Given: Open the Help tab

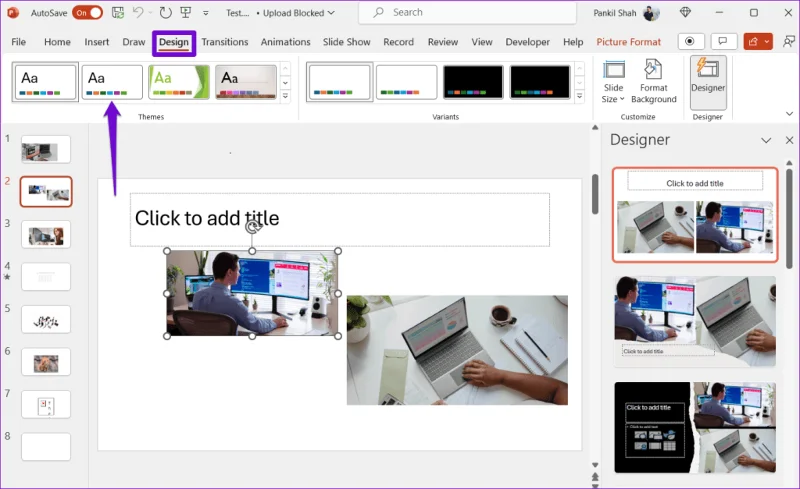Looking at the screenshot, I should tap(573, 42).
